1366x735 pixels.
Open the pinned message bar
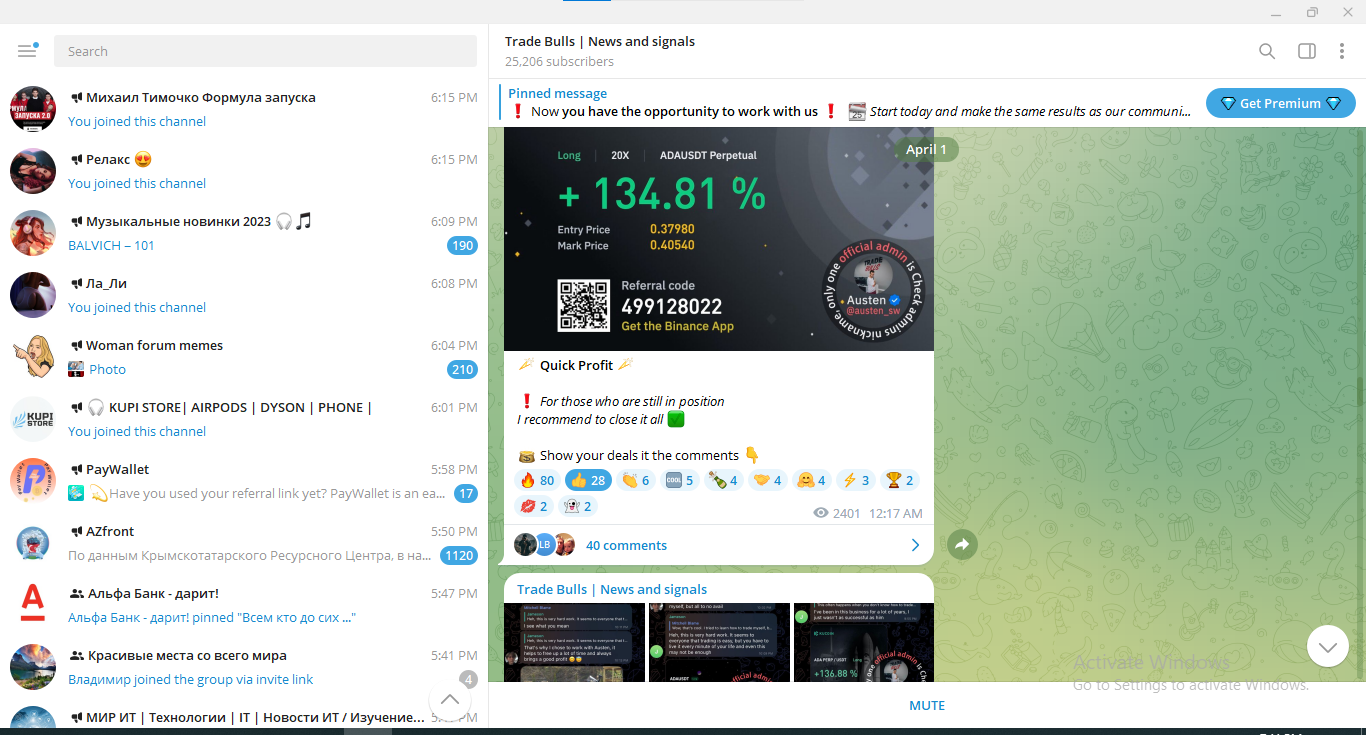(850, 103)
